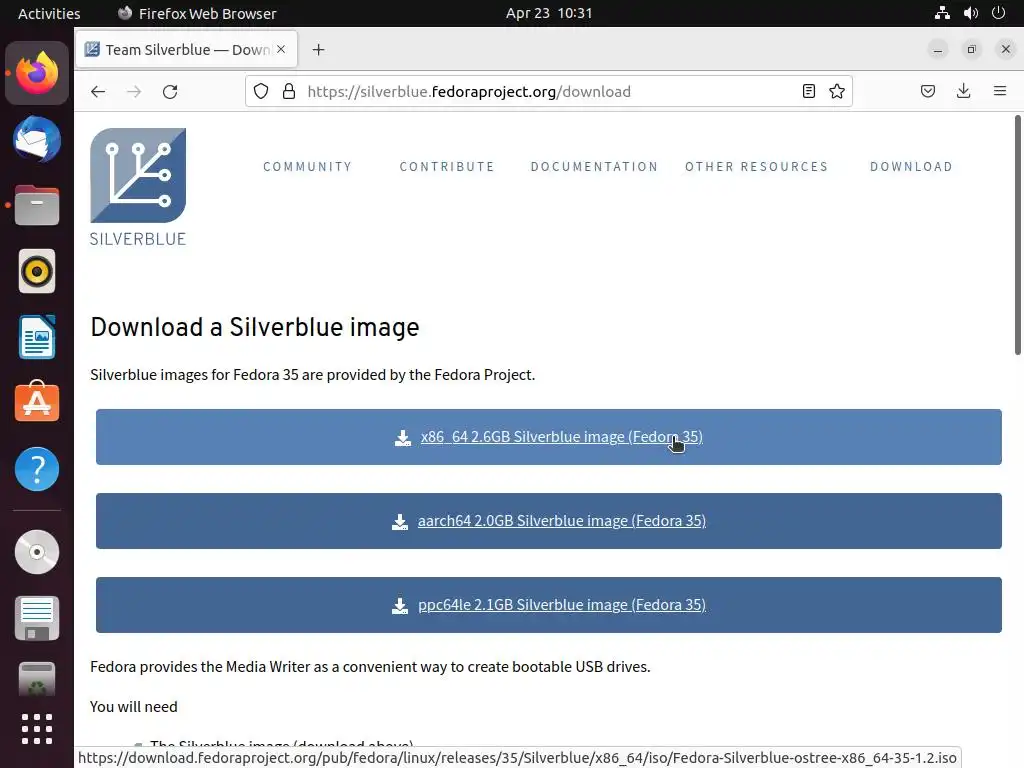Click the disc media icon in dock

37,552
